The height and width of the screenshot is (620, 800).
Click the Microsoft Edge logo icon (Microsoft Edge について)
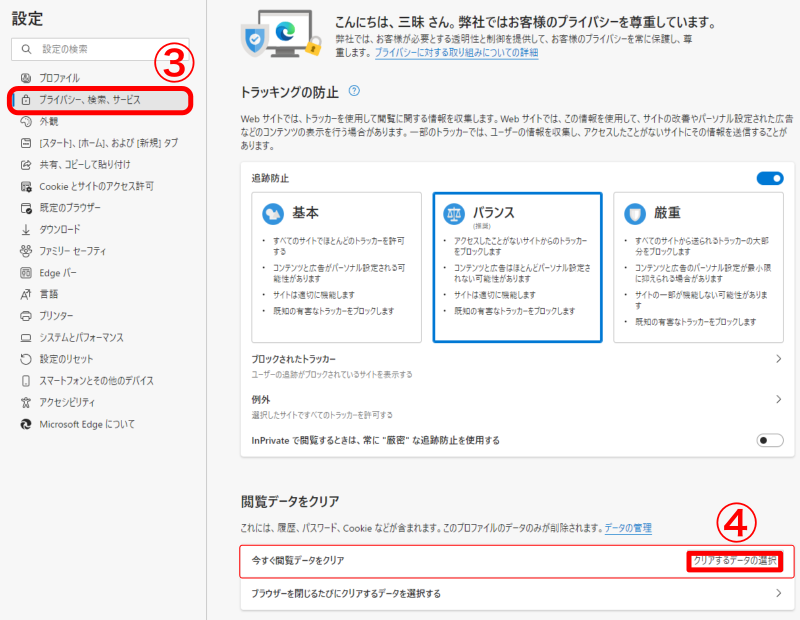[26, 424]
